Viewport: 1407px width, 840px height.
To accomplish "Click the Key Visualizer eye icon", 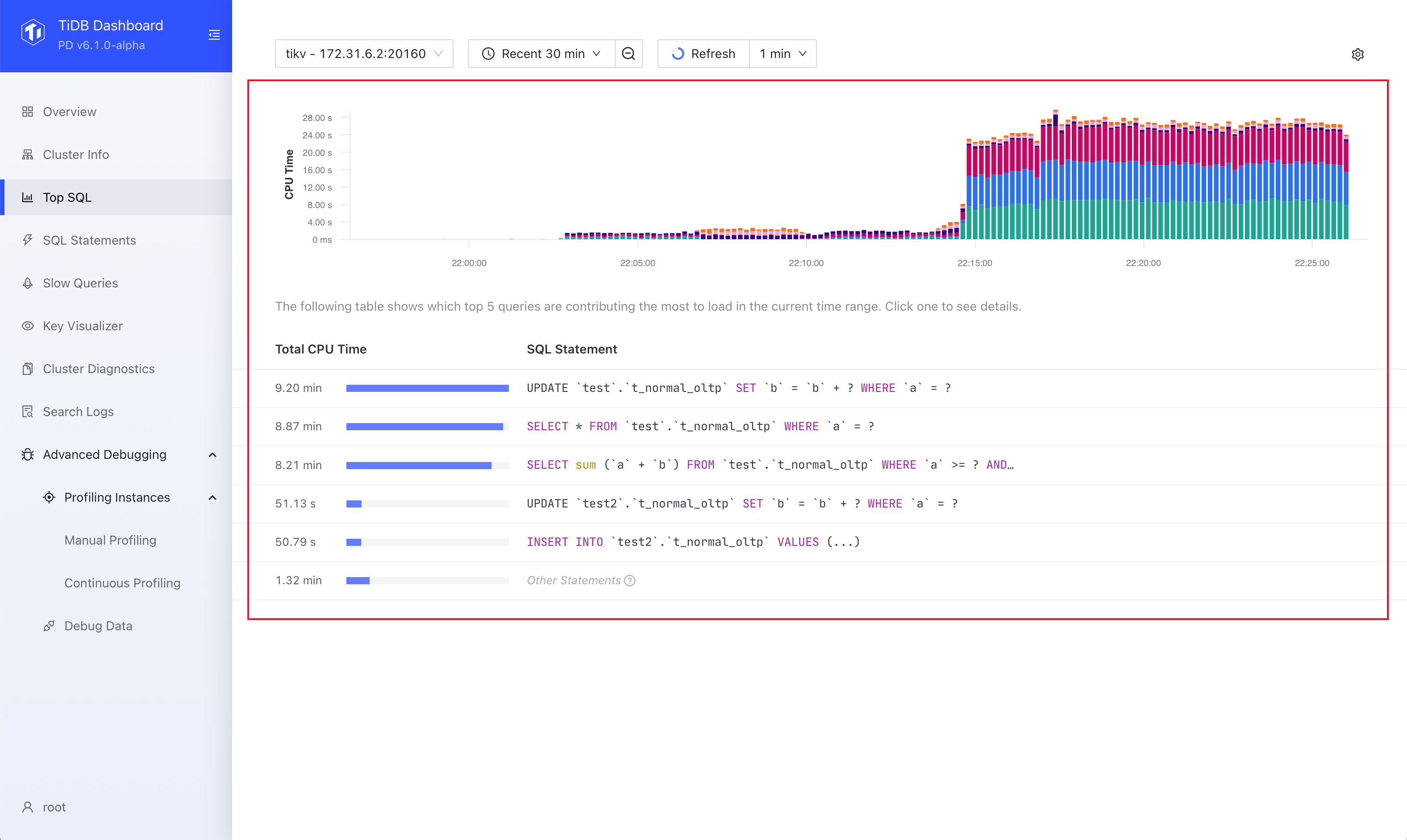I will pos(27,326).
